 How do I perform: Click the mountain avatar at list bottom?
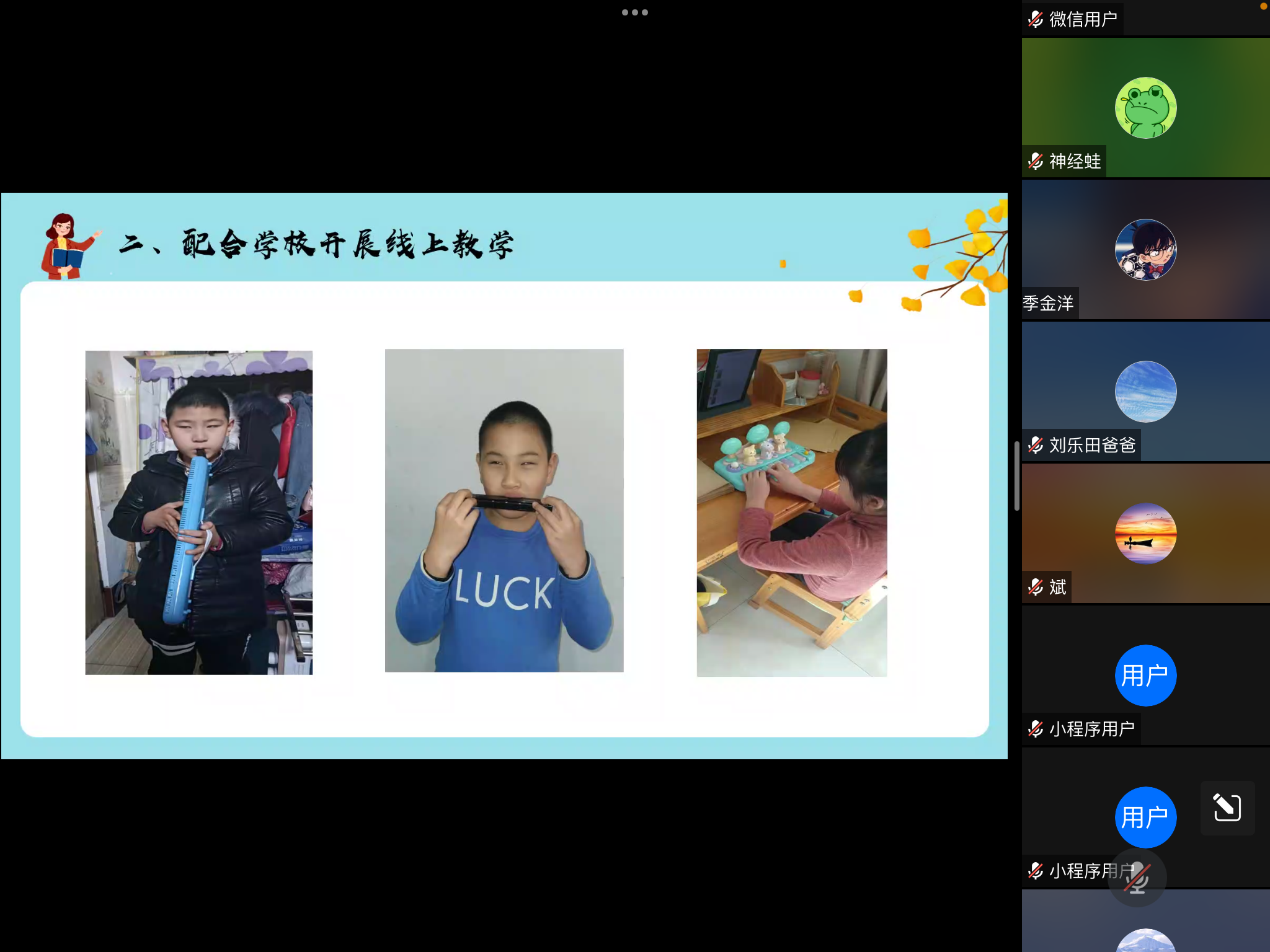[x=1145, y=941]
